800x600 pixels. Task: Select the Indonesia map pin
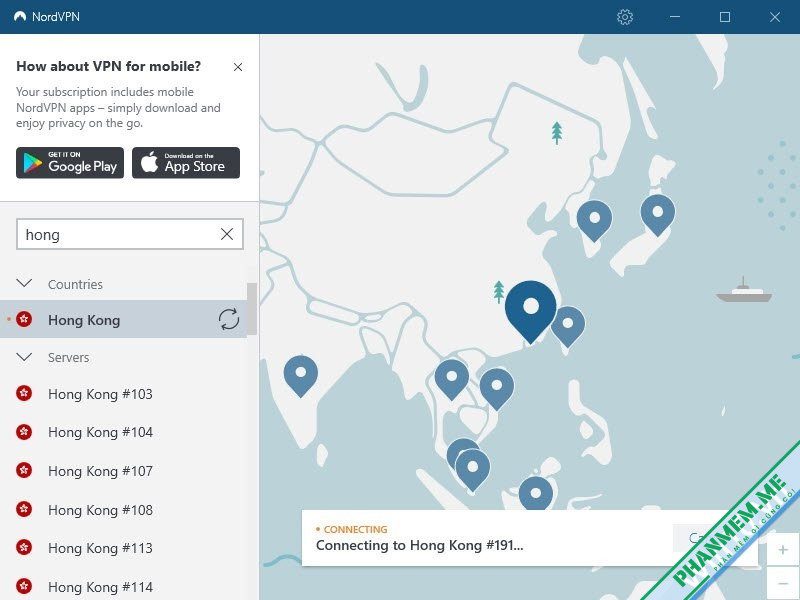click(536, 492)
